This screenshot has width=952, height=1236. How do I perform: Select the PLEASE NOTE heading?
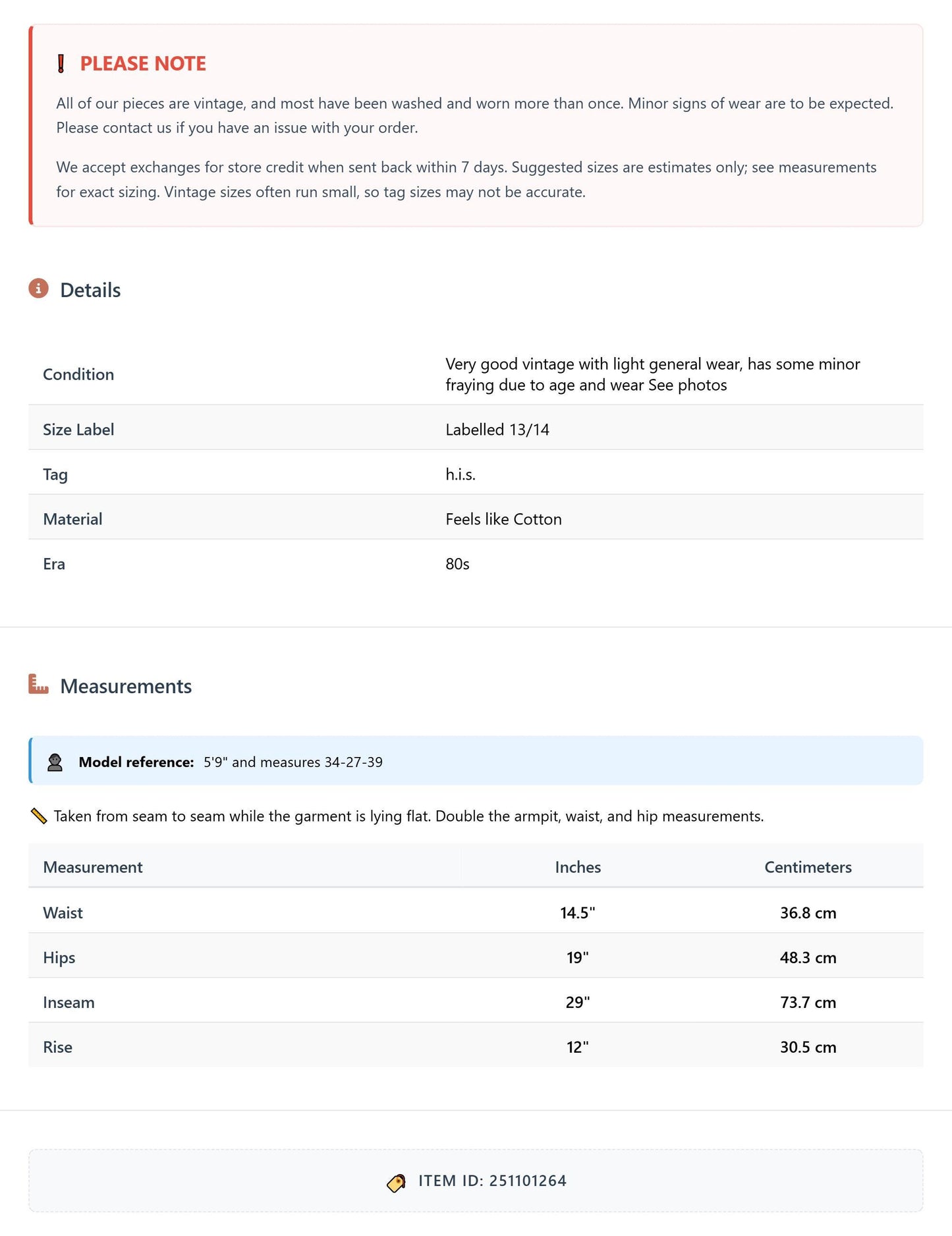click(x=143, y=63)
